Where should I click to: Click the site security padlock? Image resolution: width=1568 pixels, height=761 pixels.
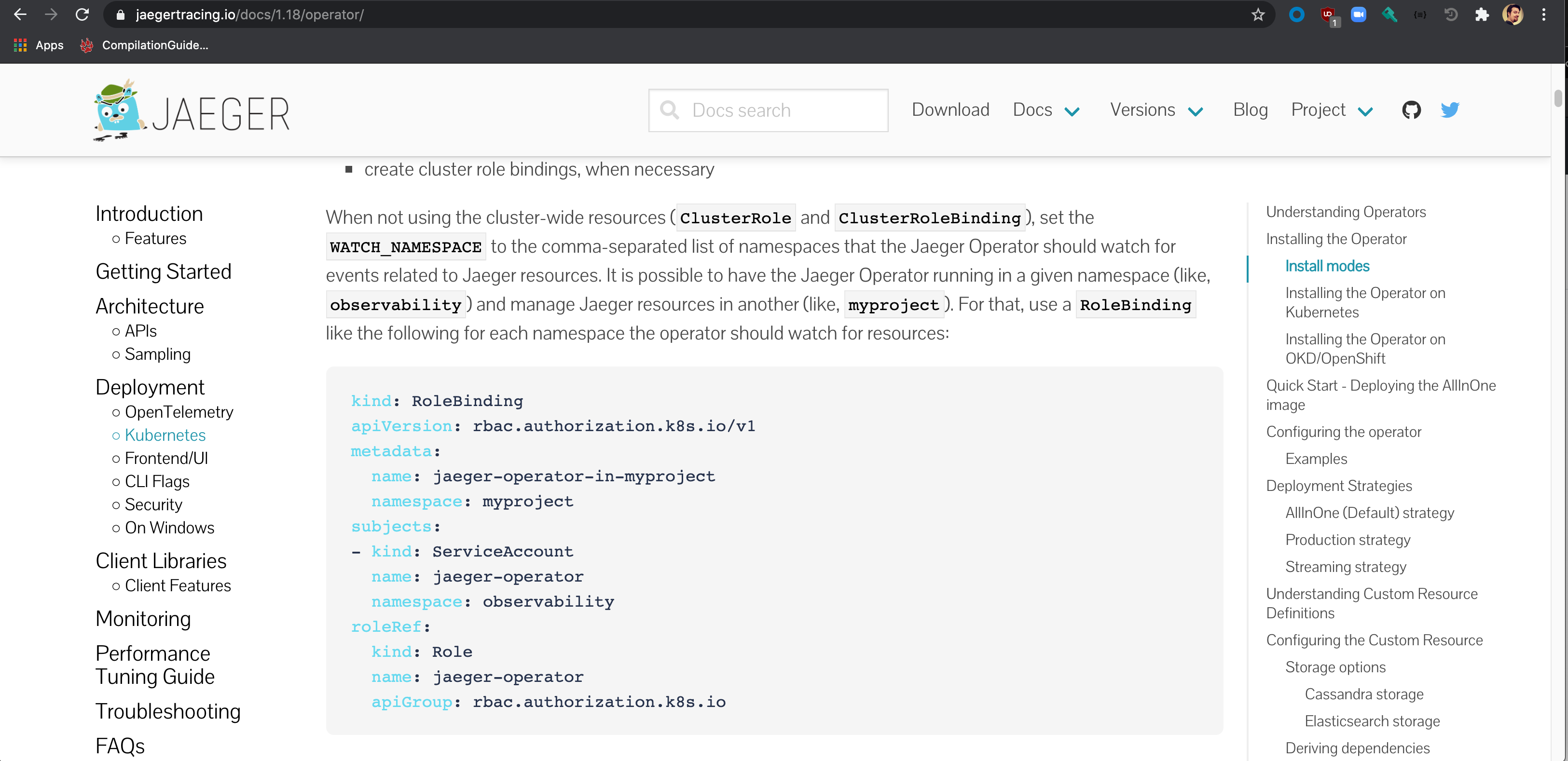coord(121,14)
